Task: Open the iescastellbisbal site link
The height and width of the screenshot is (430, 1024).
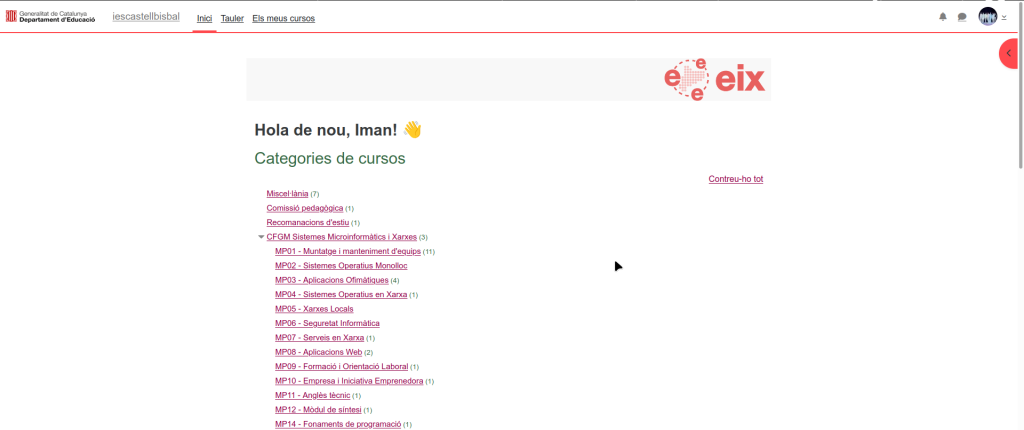Action: [146, 17]
